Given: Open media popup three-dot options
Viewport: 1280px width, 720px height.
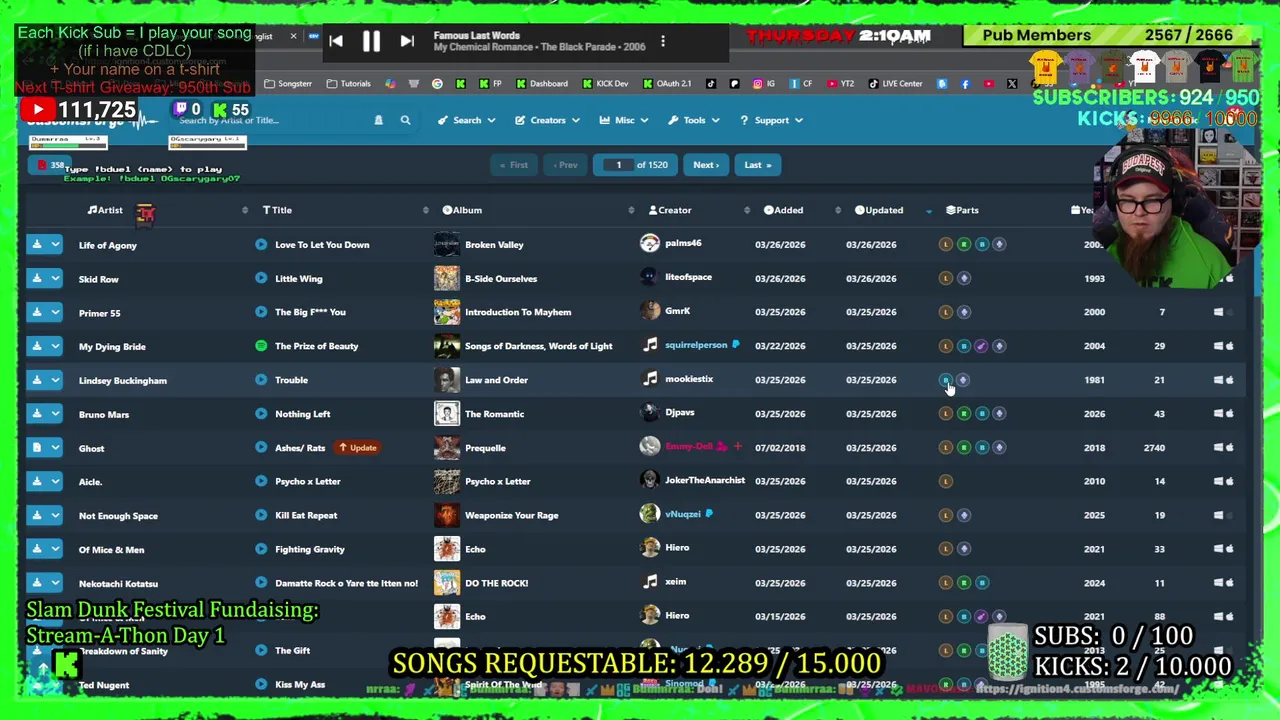Looking at the screenshot, I should click(x=662, y=42).
